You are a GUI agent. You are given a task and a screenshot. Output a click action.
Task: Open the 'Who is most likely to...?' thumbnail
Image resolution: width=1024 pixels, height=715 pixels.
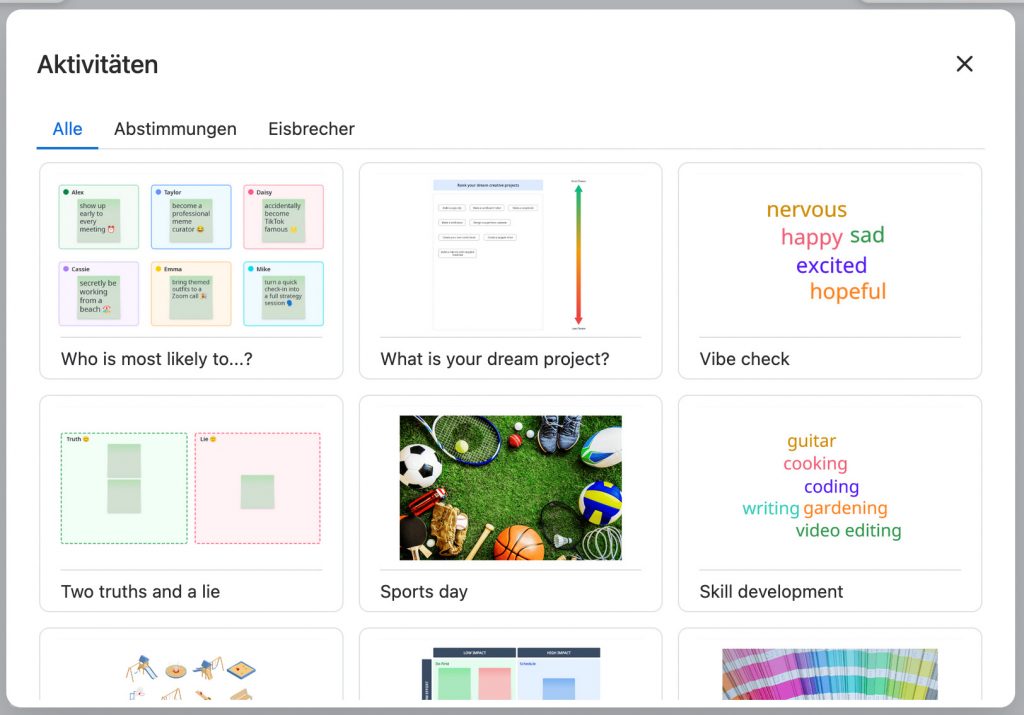[x=191, y=255]
